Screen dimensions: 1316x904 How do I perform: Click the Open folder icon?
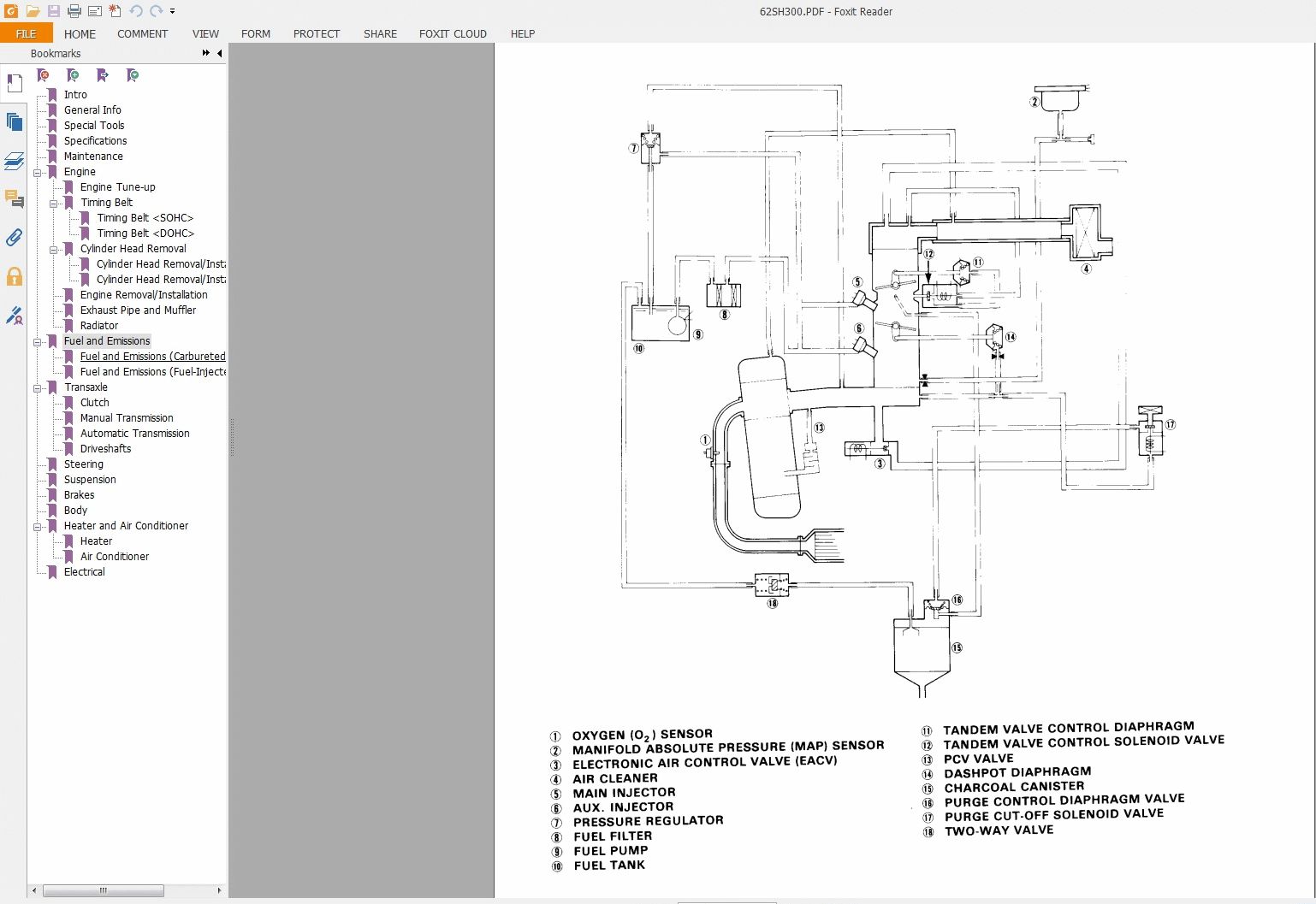pyautogui.click(x=33, y=11)
